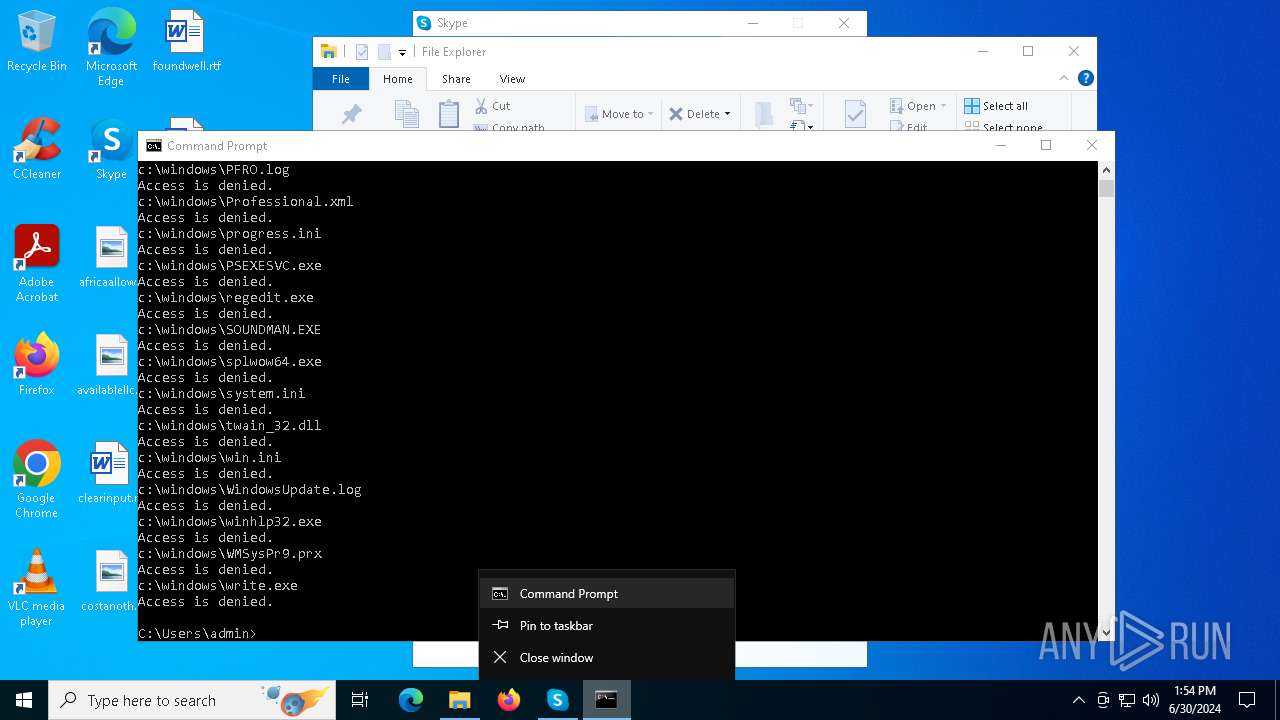Click Open in the ribbon
This screenshot has width=1280, height=720.
coord(912,105)
